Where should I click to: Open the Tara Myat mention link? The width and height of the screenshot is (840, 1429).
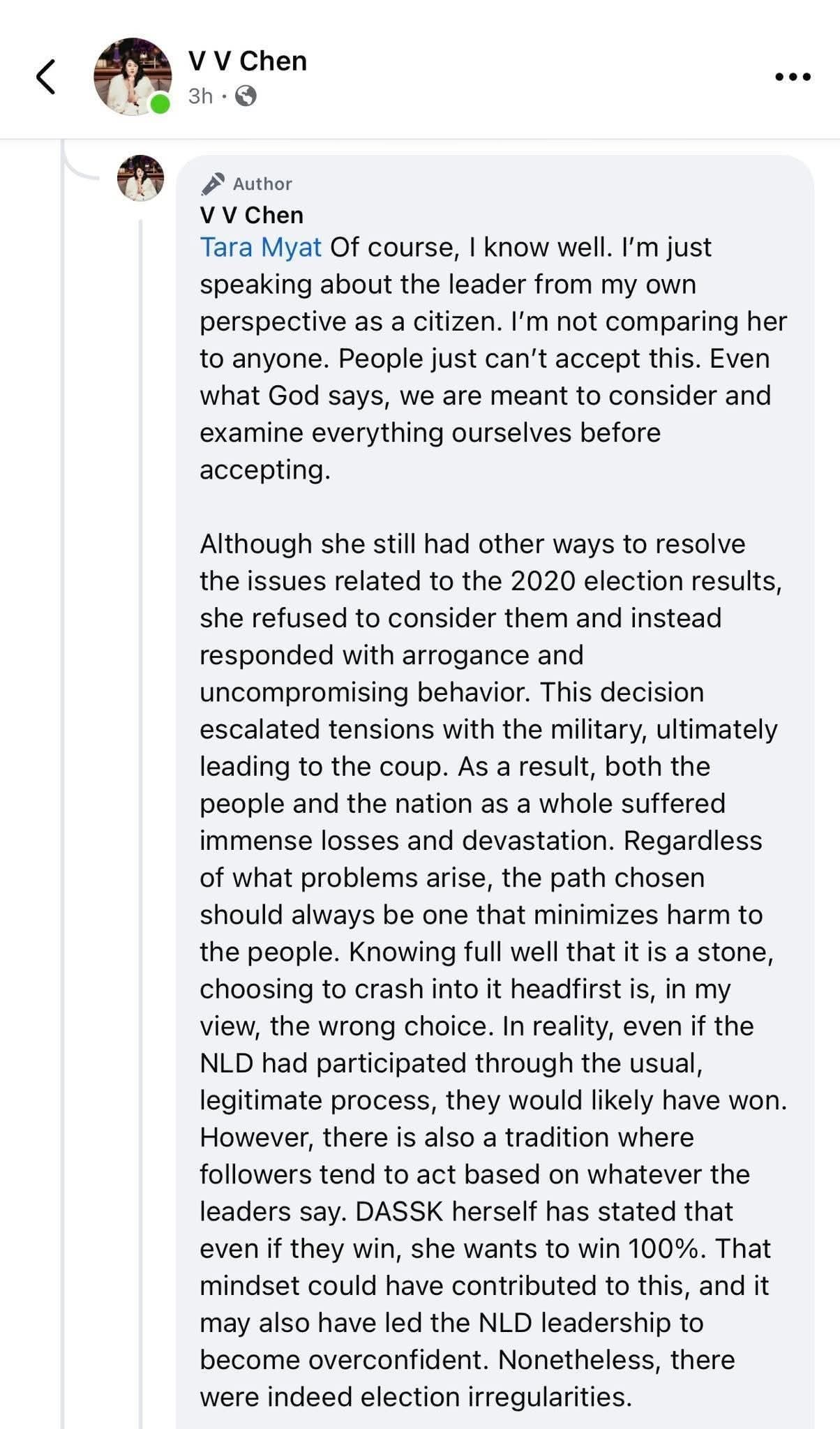coord(260,247)
